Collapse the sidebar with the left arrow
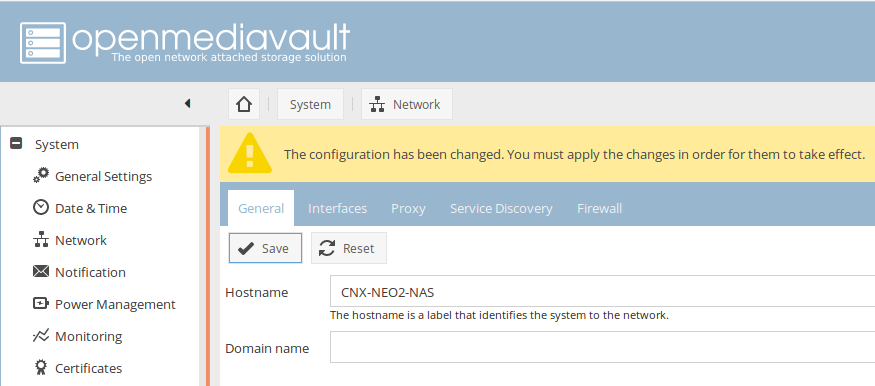 coord(188,104)
